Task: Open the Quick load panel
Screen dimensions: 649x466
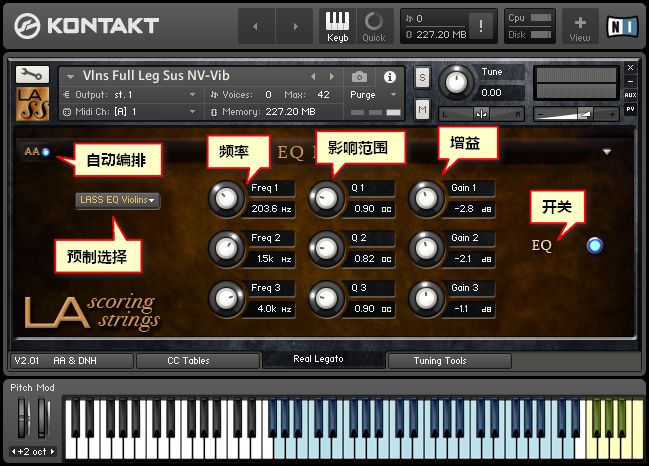Action: pos(374,27)
